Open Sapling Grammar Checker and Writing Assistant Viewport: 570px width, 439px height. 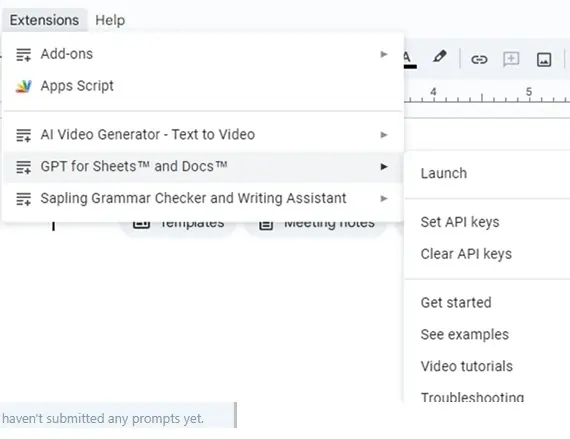[x=203, y=199]
